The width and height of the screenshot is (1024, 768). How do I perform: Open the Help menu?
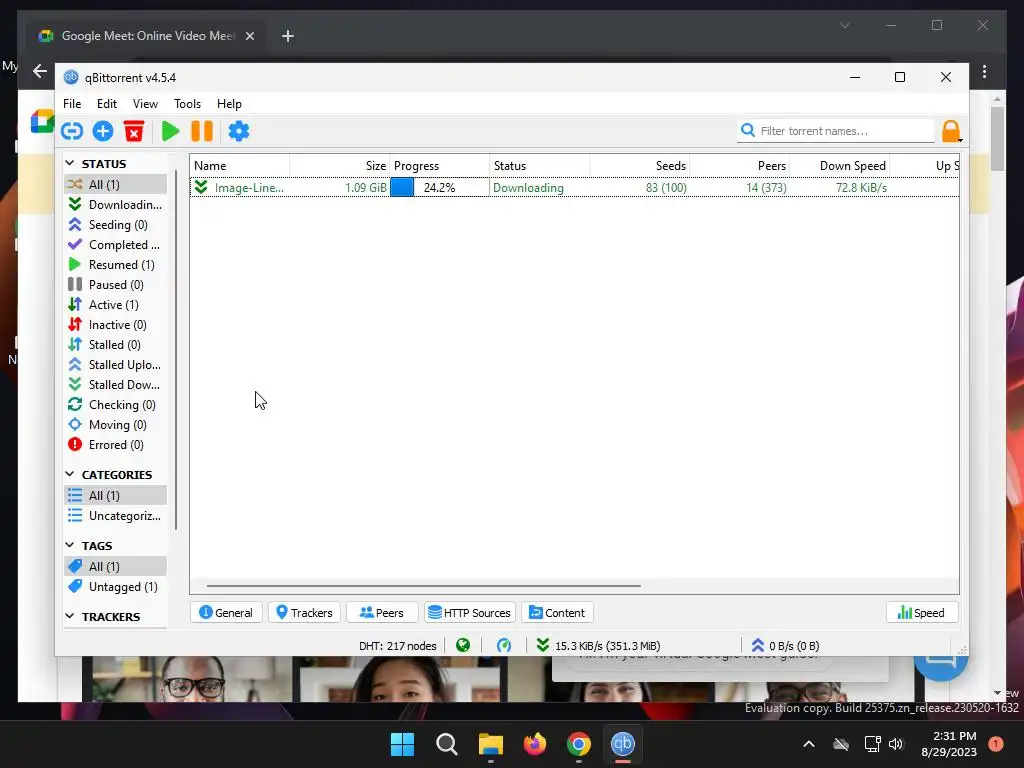coord(229,104)
